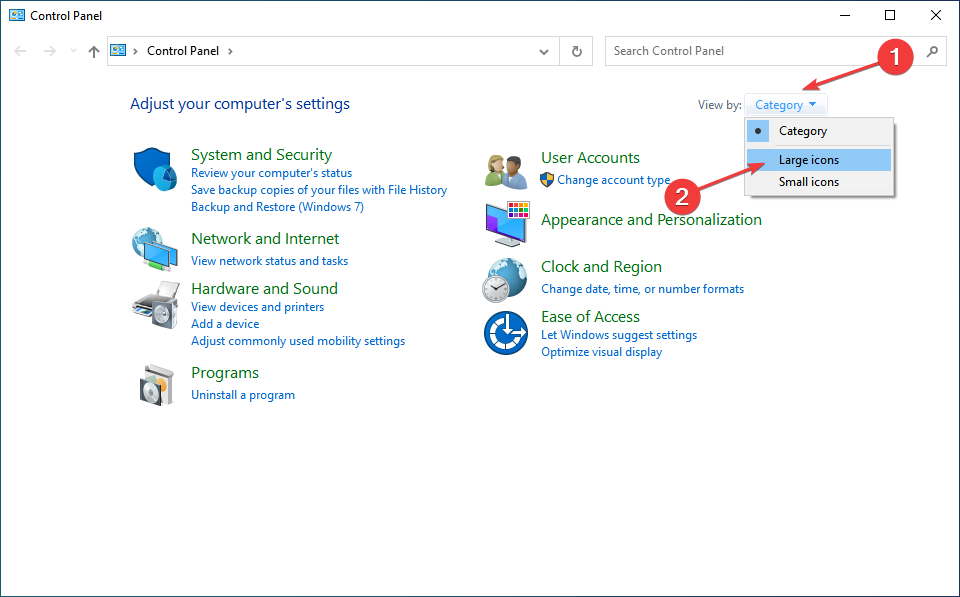Open the address bar history dropdown
The image size is (960, 597).
tap(544, 51)
